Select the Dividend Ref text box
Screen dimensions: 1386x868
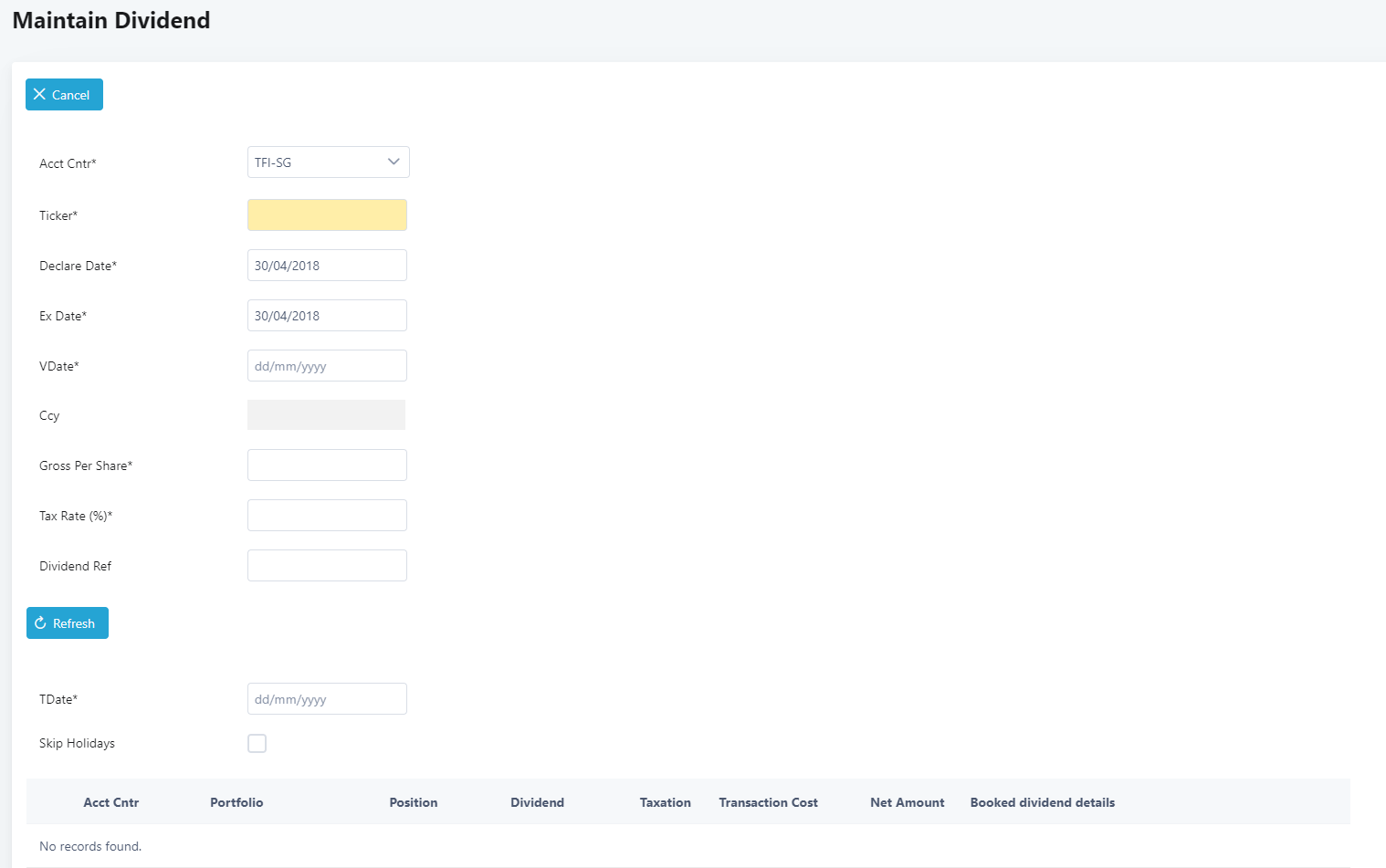point(327,566)
